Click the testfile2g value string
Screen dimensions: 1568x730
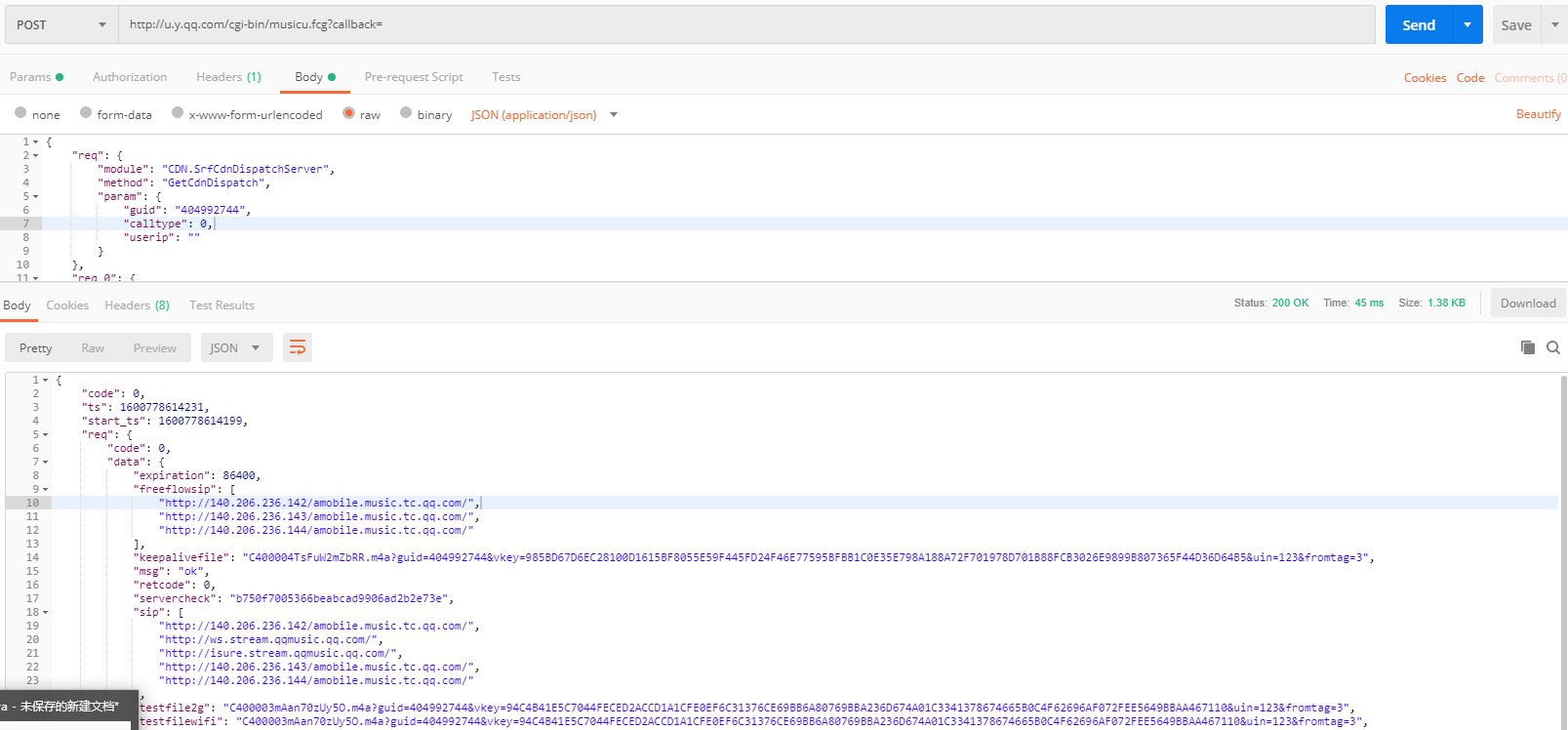click(785, 708)
